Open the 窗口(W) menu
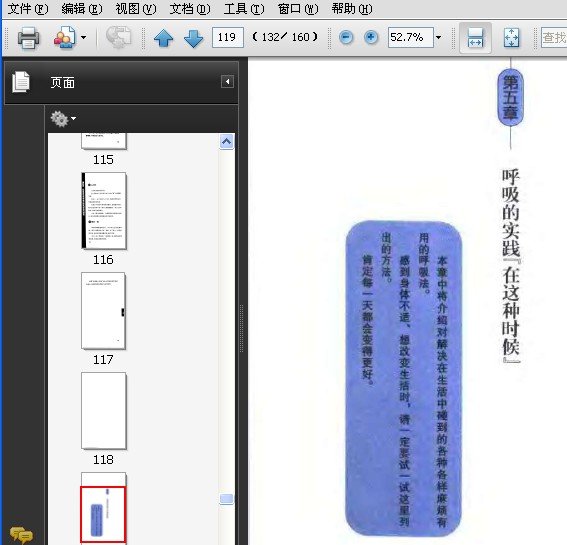Screen dimensions: 567x545 (298, 9)
